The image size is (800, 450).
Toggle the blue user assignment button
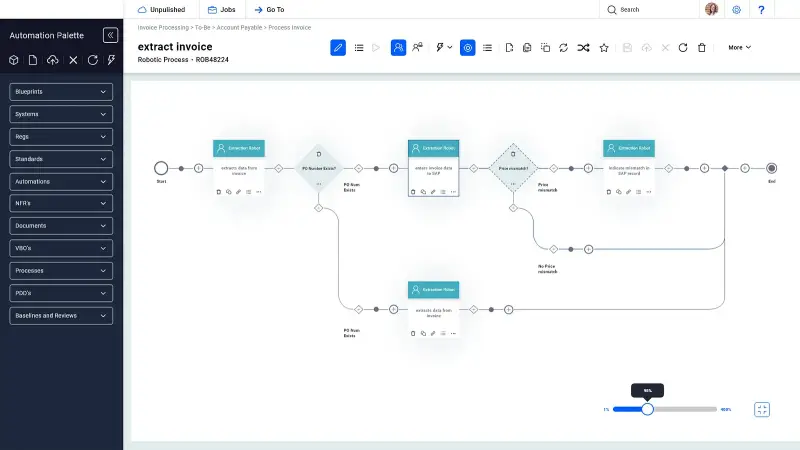point(398,47)
